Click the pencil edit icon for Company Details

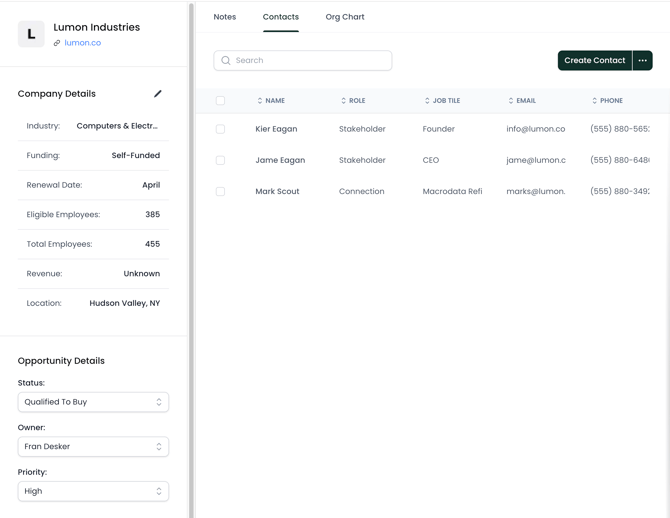[x=158, y=94]
